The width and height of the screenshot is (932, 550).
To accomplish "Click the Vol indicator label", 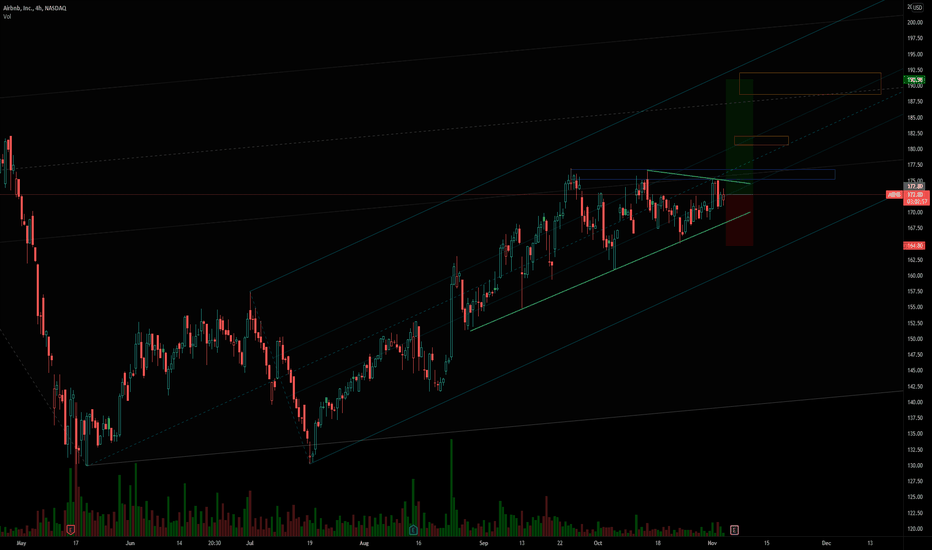I will 7,17.
